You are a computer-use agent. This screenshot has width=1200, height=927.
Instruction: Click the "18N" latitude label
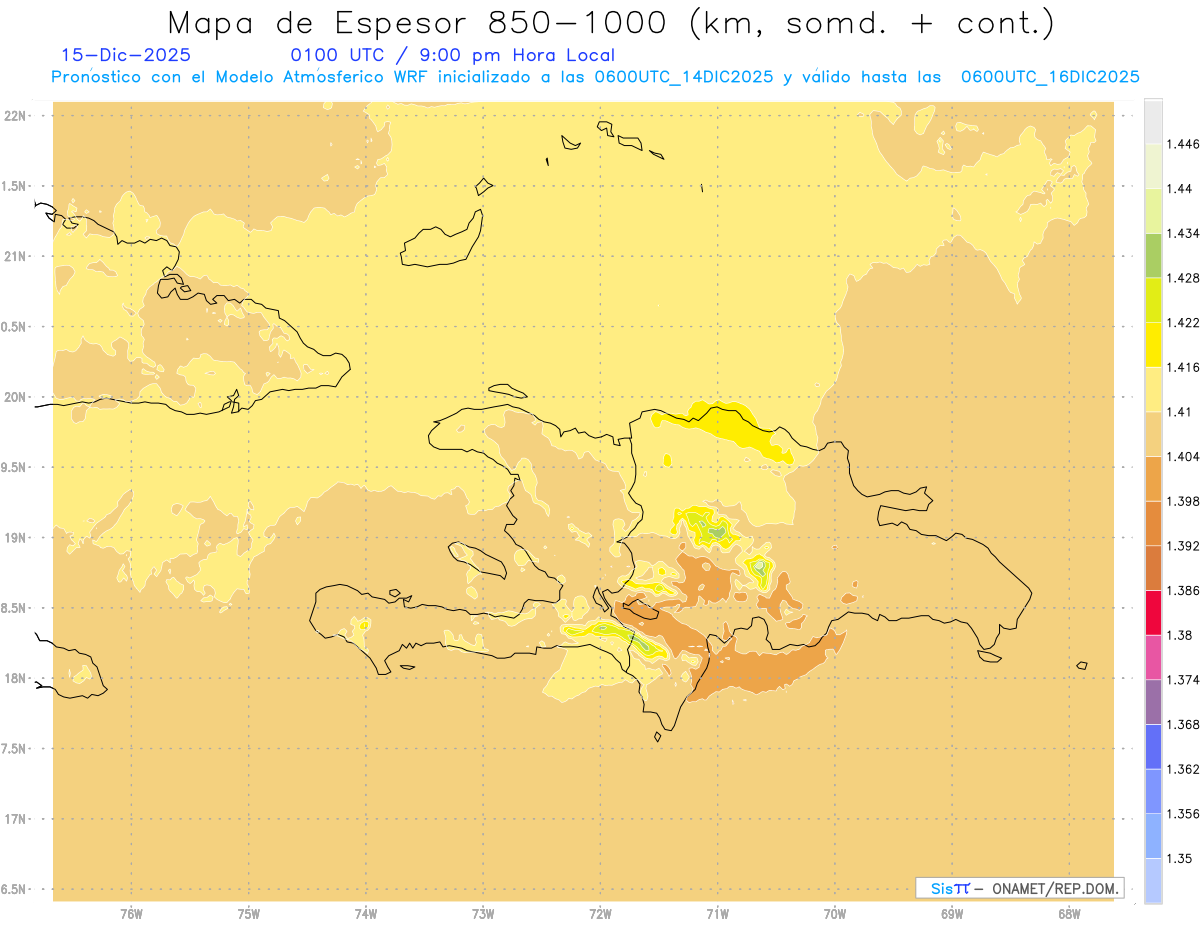click(x=14, y=678)
